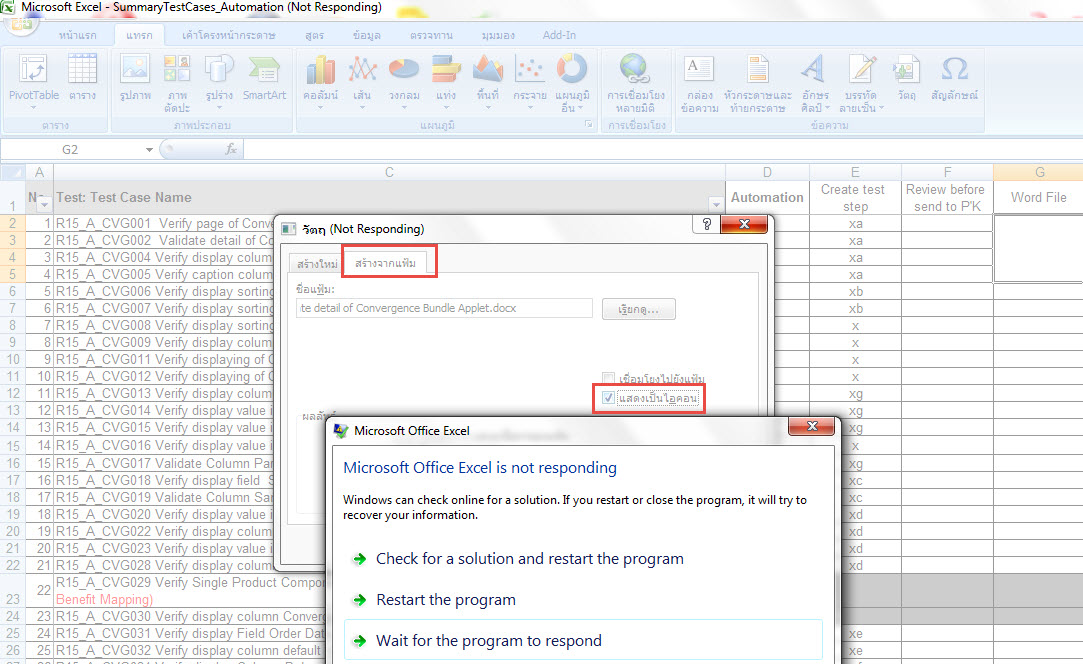The width and height of the screenshot is (1083, 664).
Task: Choose the กระจาย scatter chart icon
Action: coord(530,70)
